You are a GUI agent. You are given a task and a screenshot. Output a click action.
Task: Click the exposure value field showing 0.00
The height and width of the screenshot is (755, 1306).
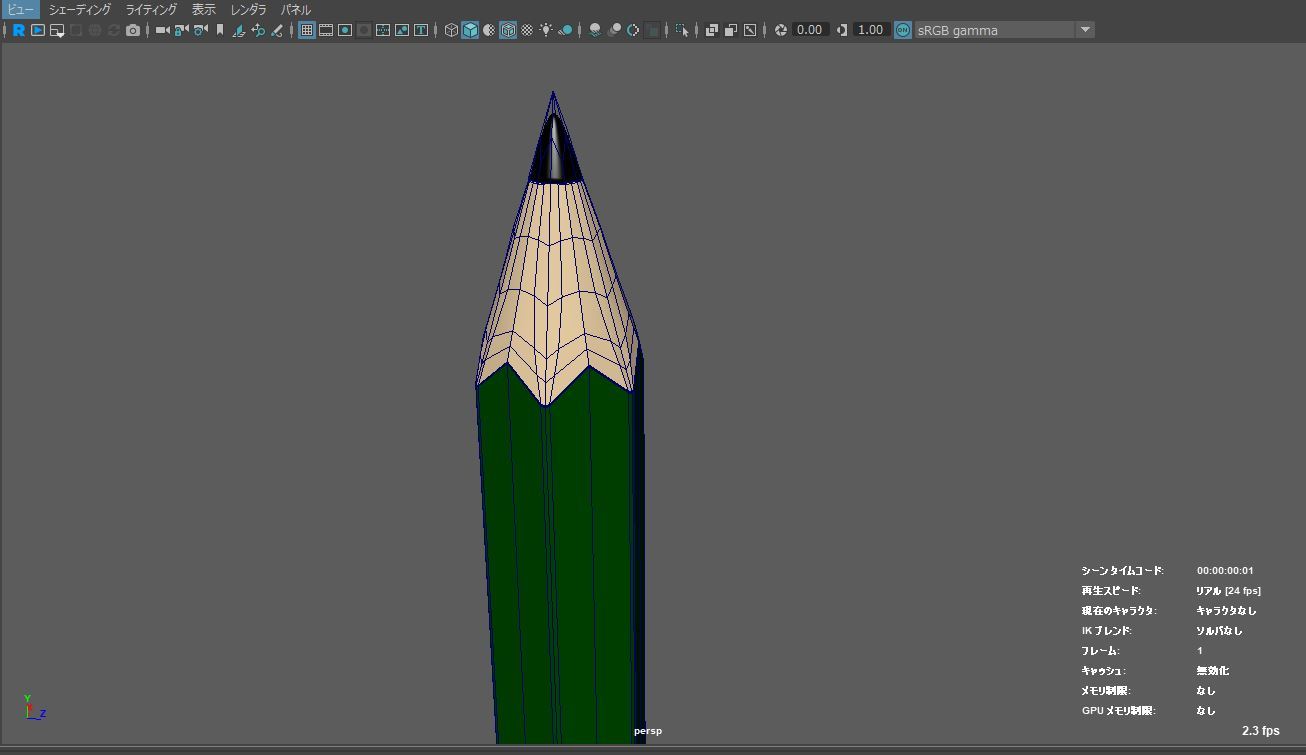point(809,30)
